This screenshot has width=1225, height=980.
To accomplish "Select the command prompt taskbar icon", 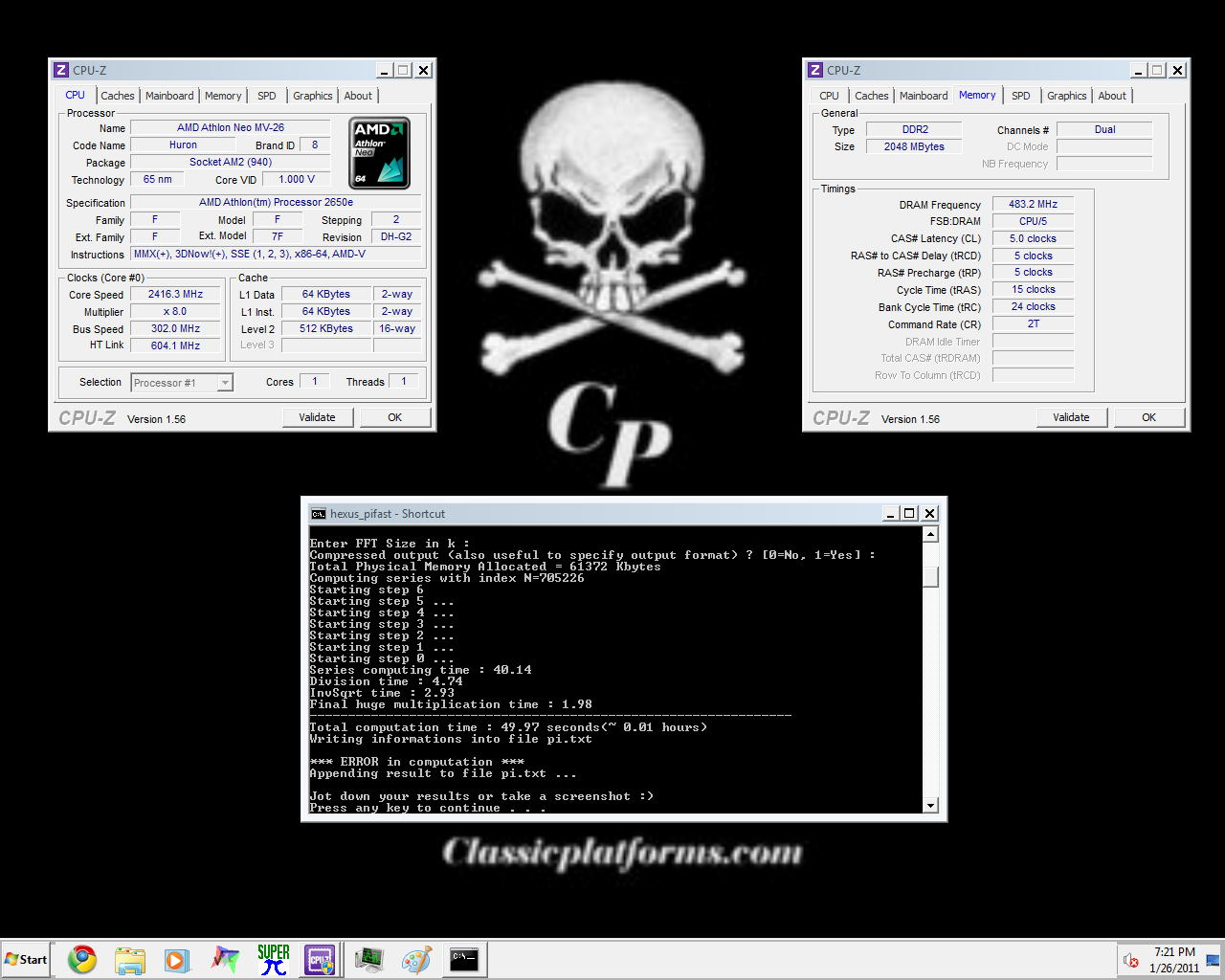I will (464, 959).
